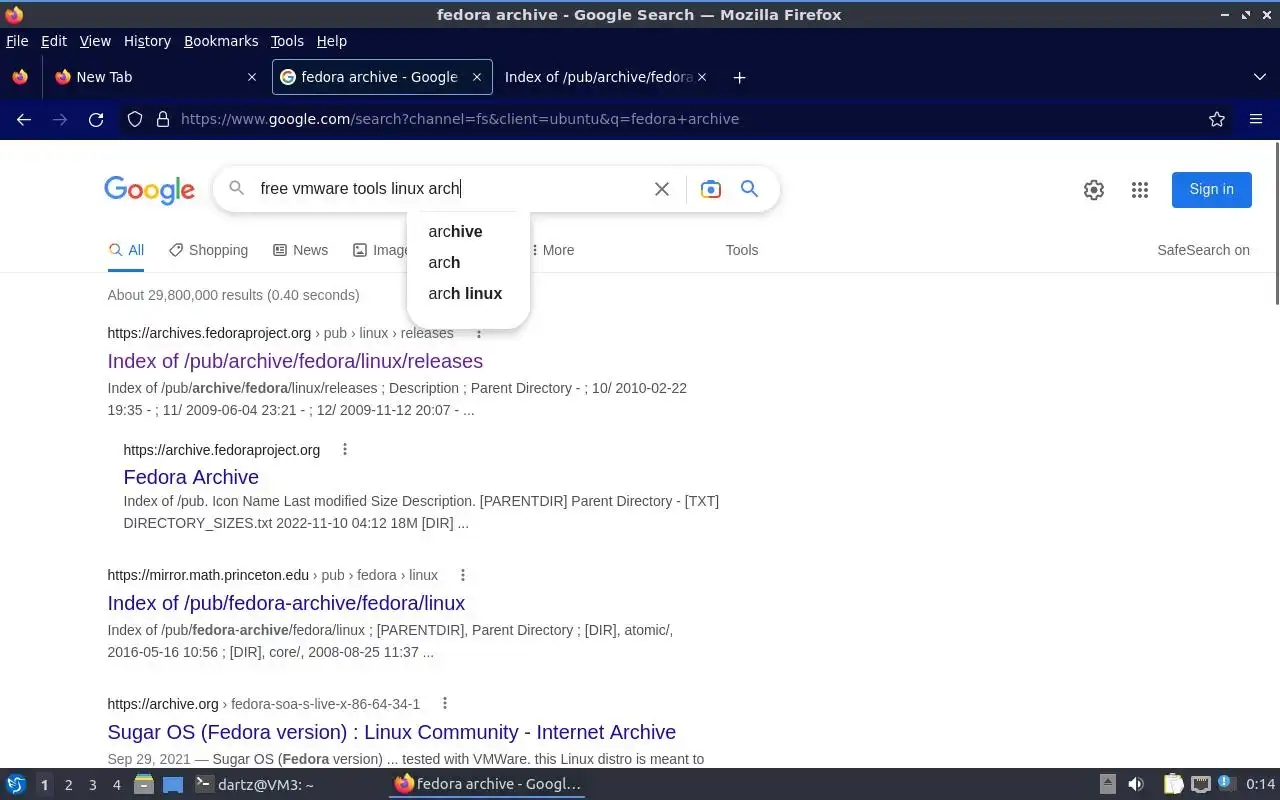
Task: Open the volume speaker tray icon
Action: (x=1136, y=785)
